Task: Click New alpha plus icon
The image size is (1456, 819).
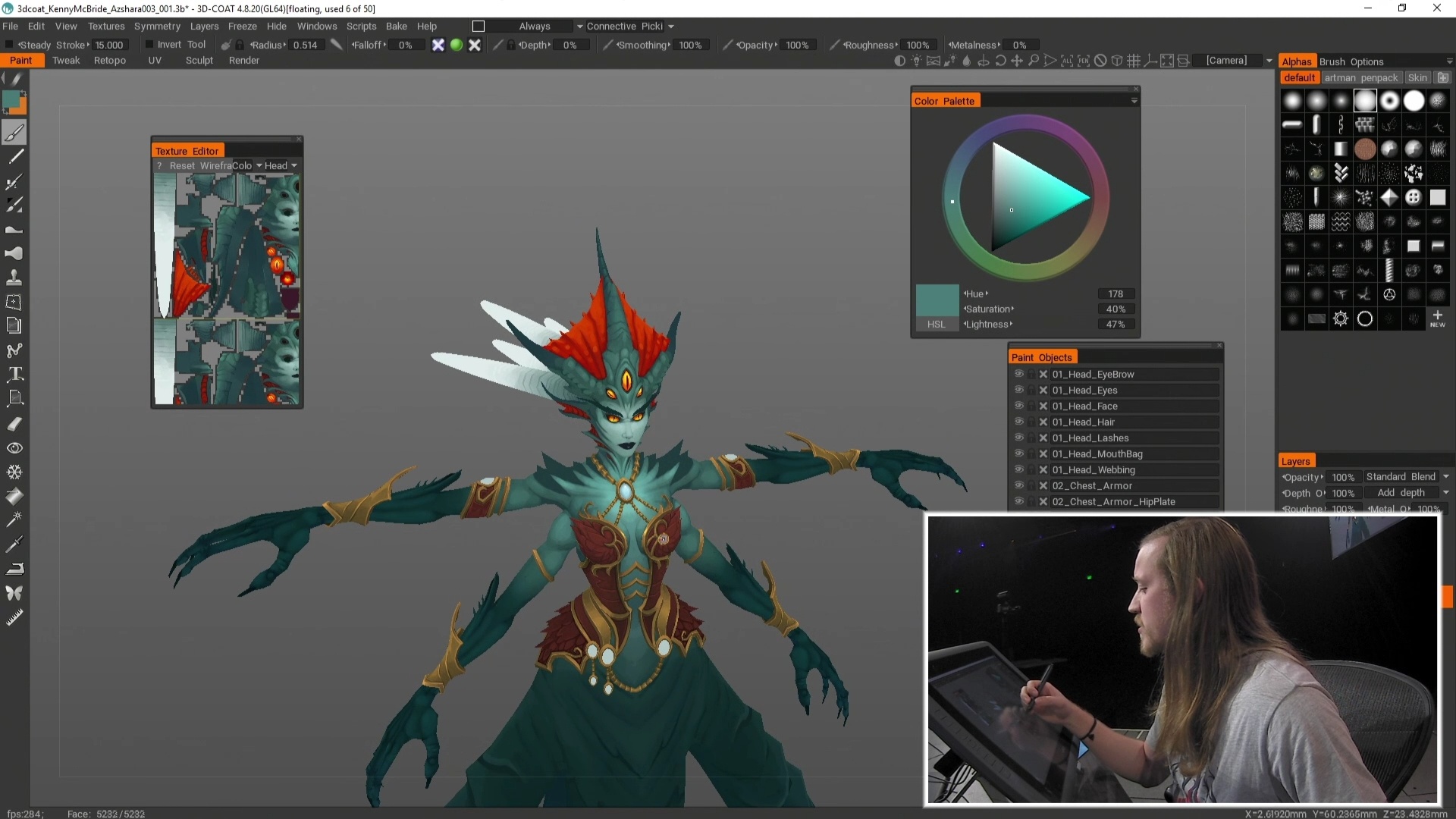Action: pos(1438,318)
